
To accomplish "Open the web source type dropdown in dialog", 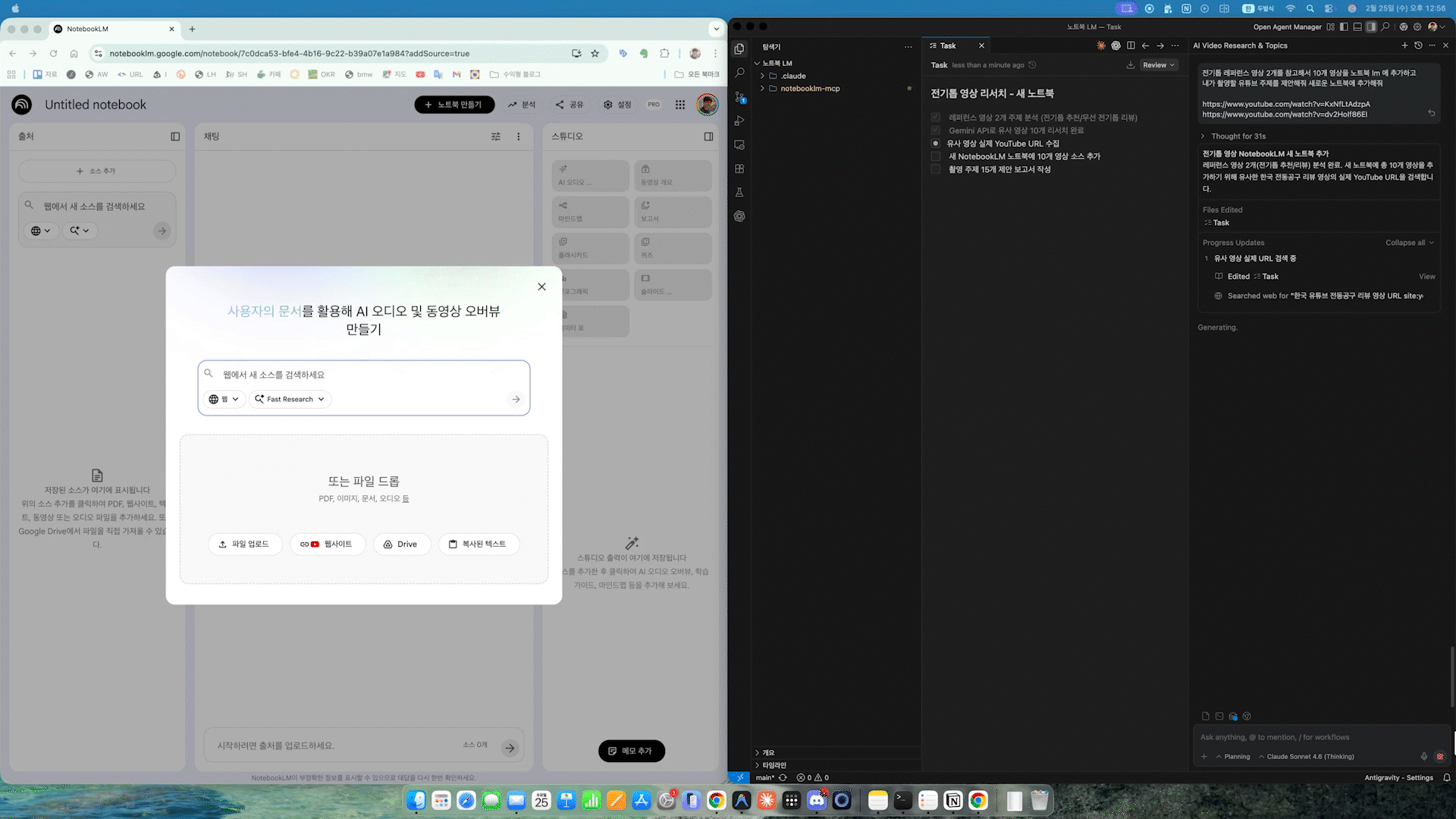I will 224,399.
